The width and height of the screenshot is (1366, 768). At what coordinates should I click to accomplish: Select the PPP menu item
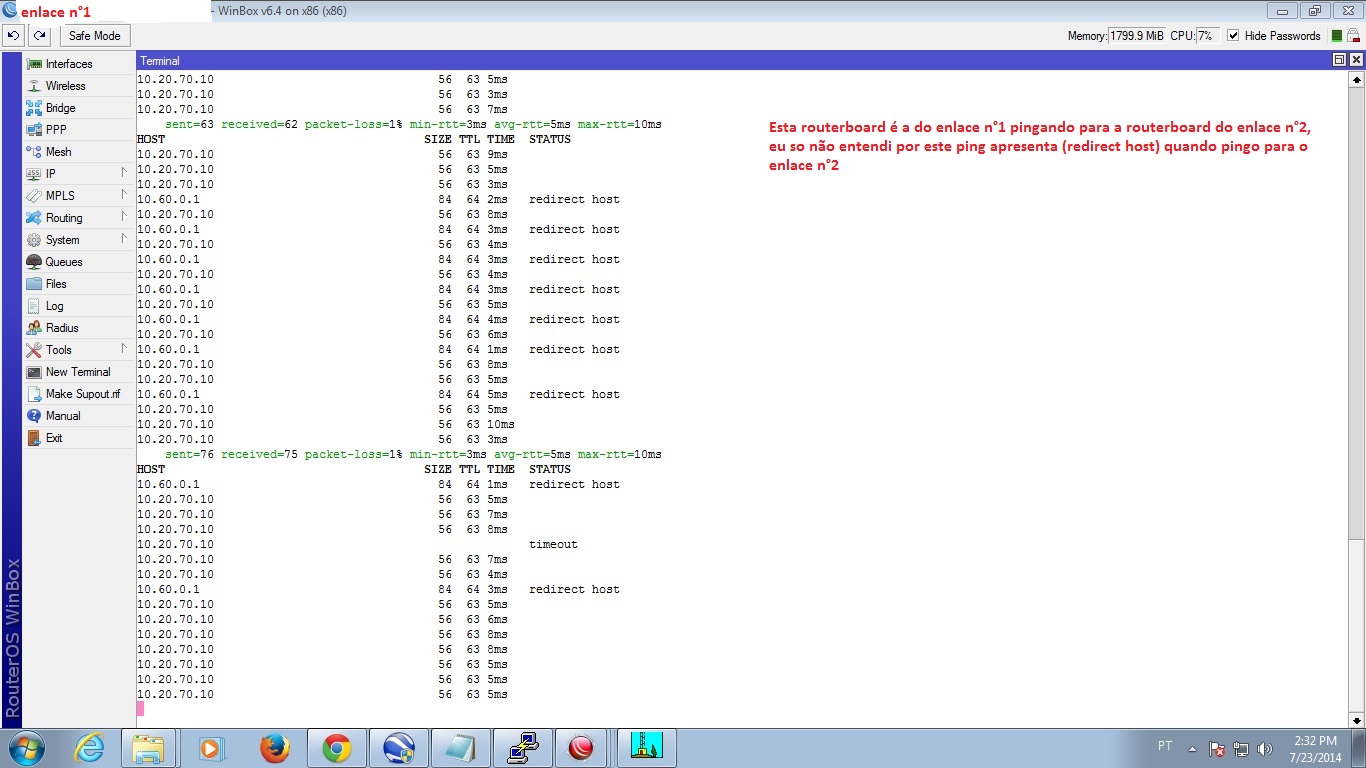click(56, 130)
